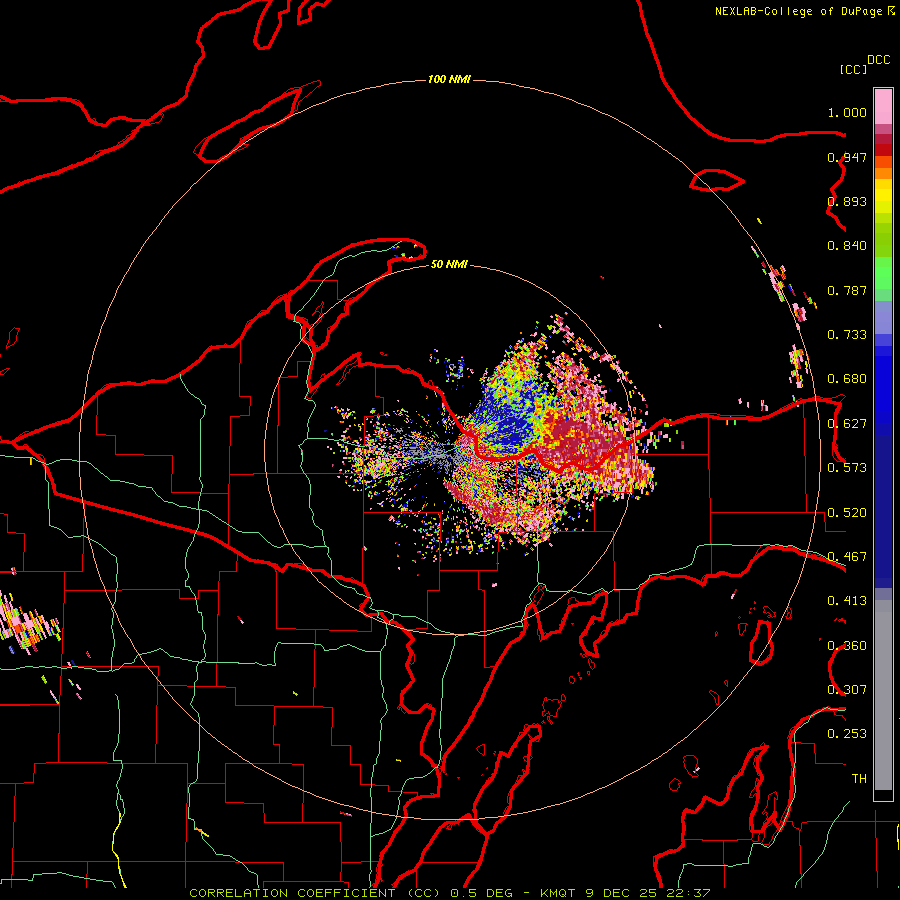Click the 0.307 color scale value
The width and height of the screenshot is (900, 900).
[847, 690]
